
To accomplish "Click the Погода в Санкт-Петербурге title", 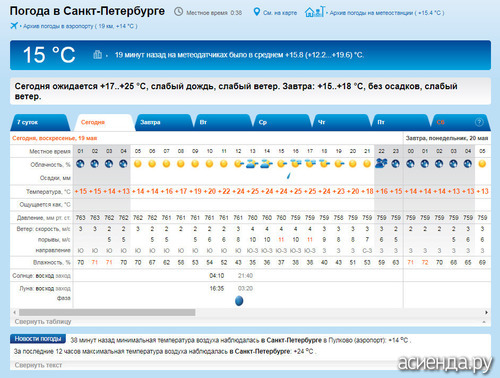I will click(x=87, y=11).
